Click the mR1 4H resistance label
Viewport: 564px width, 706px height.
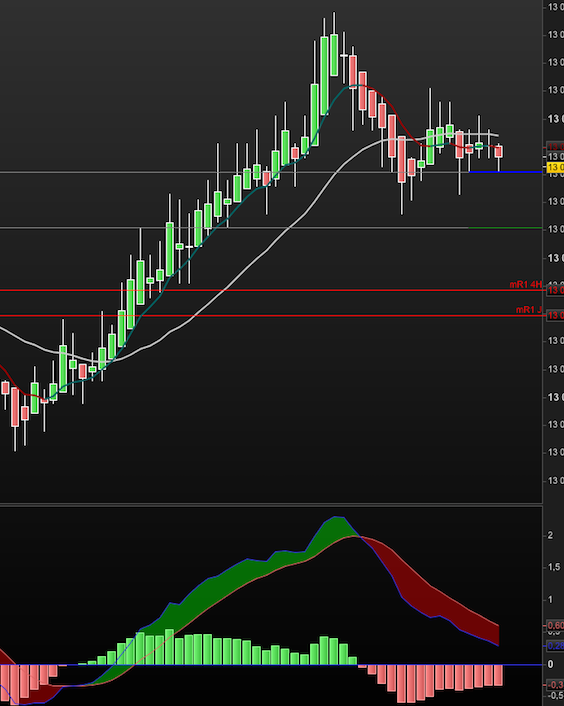(526, 285)
